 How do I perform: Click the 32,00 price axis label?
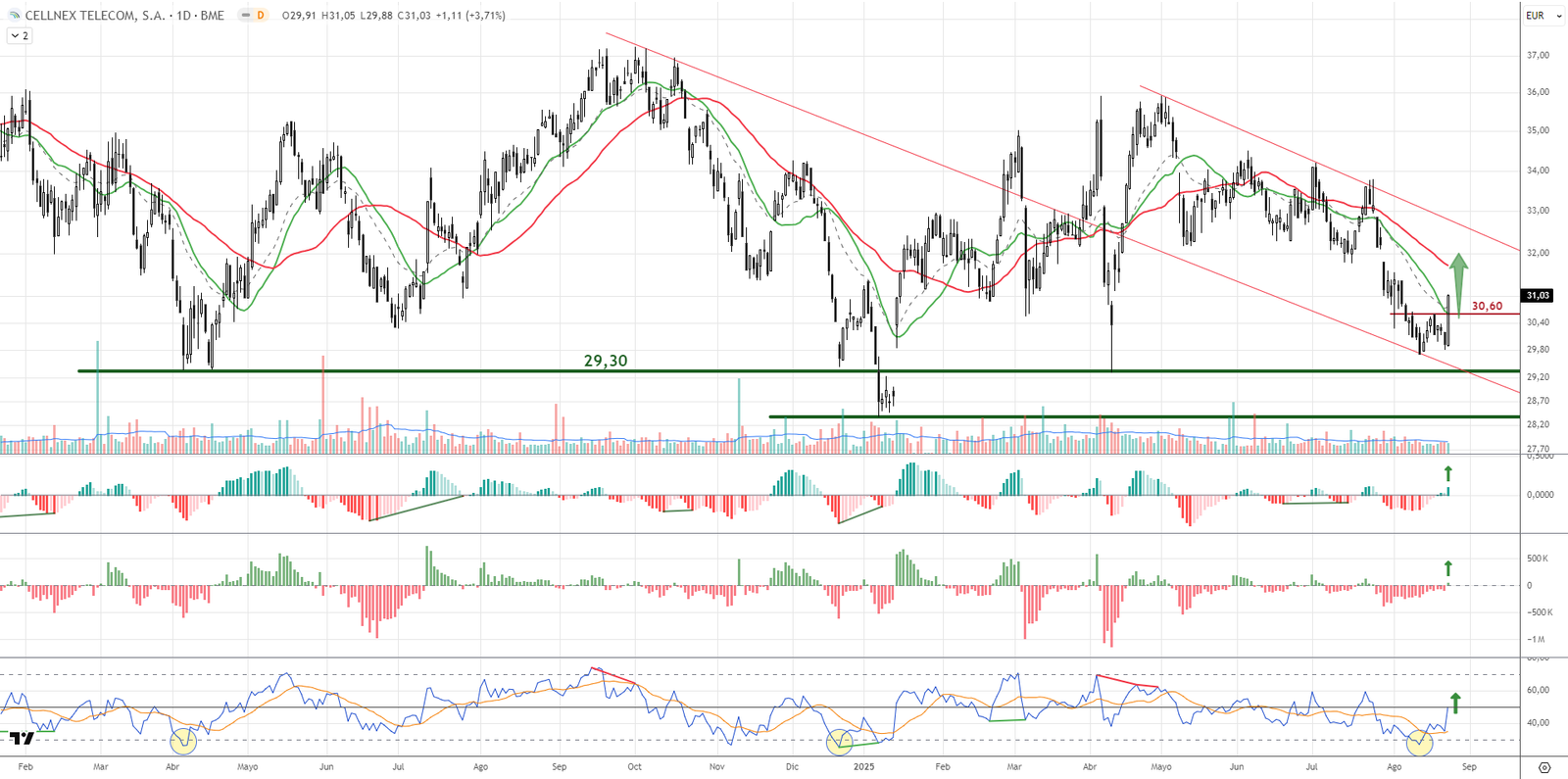(x=1538, y=253)
